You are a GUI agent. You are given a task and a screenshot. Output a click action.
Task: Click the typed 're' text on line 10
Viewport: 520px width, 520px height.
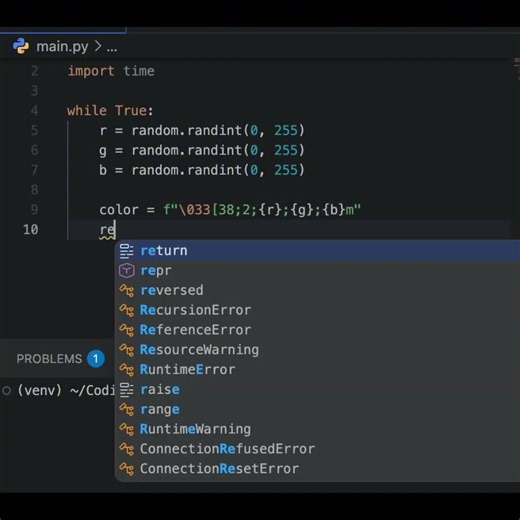pyautogui.click(x=107, y=230)
